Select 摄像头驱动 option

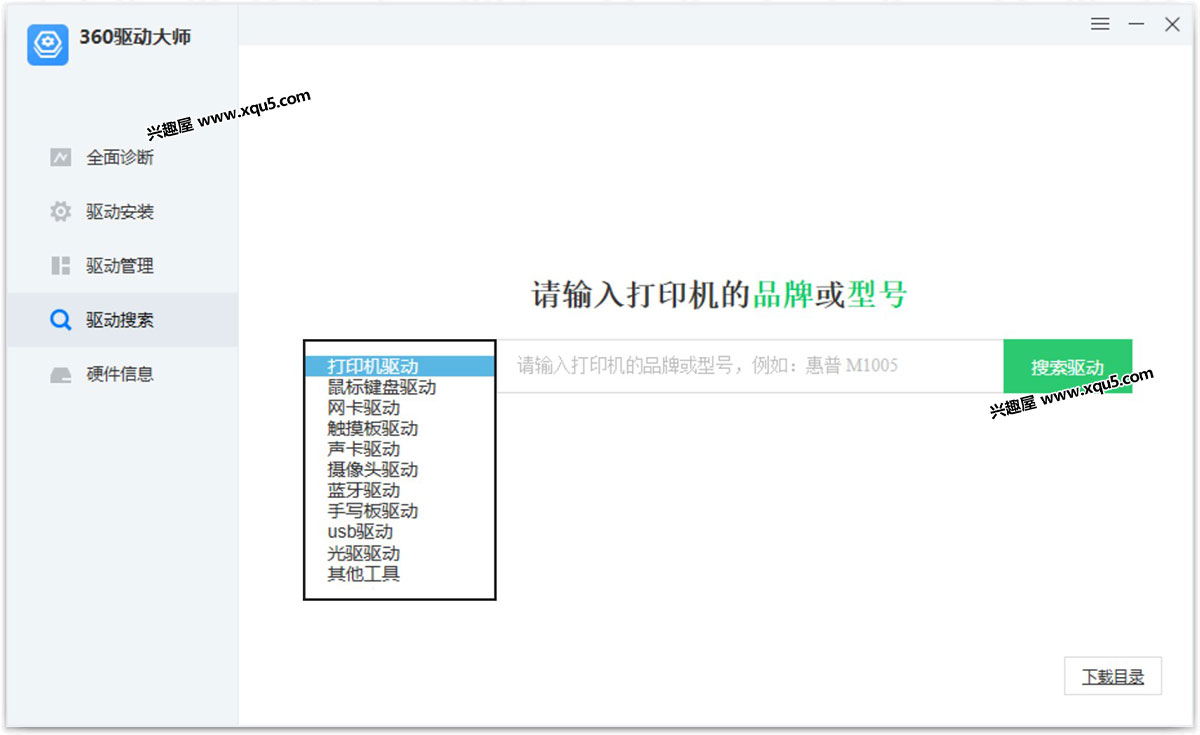(399, 470)
